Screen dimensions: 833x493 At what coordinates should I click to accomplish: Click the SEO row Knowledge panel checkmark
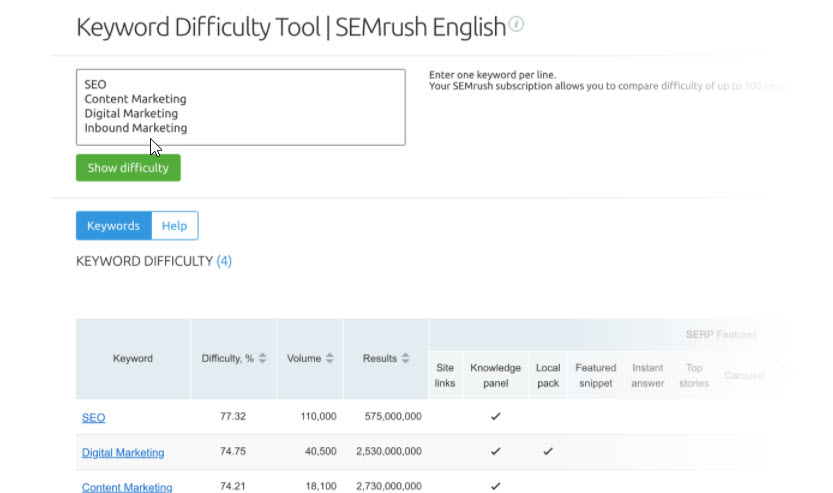click(x=496, y=416)
